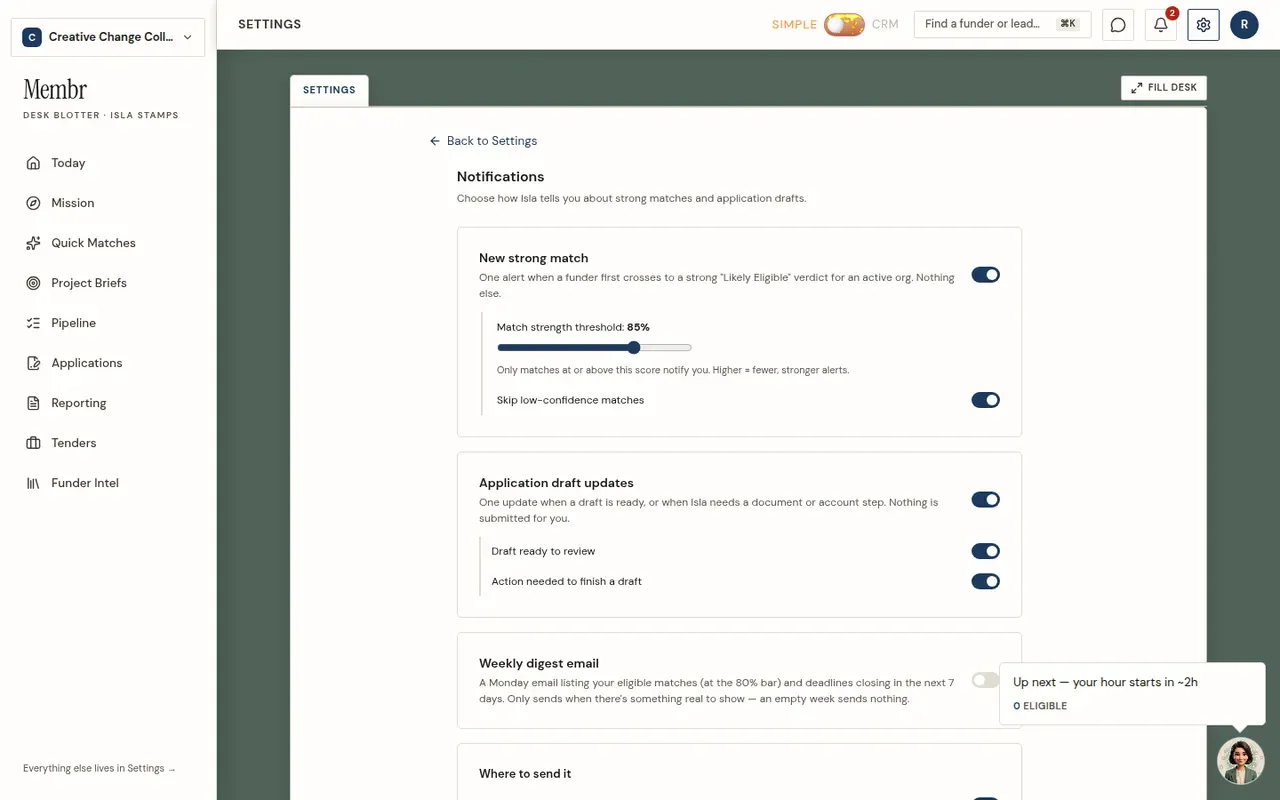Open notifications bell with badge

coord(1161,25)
